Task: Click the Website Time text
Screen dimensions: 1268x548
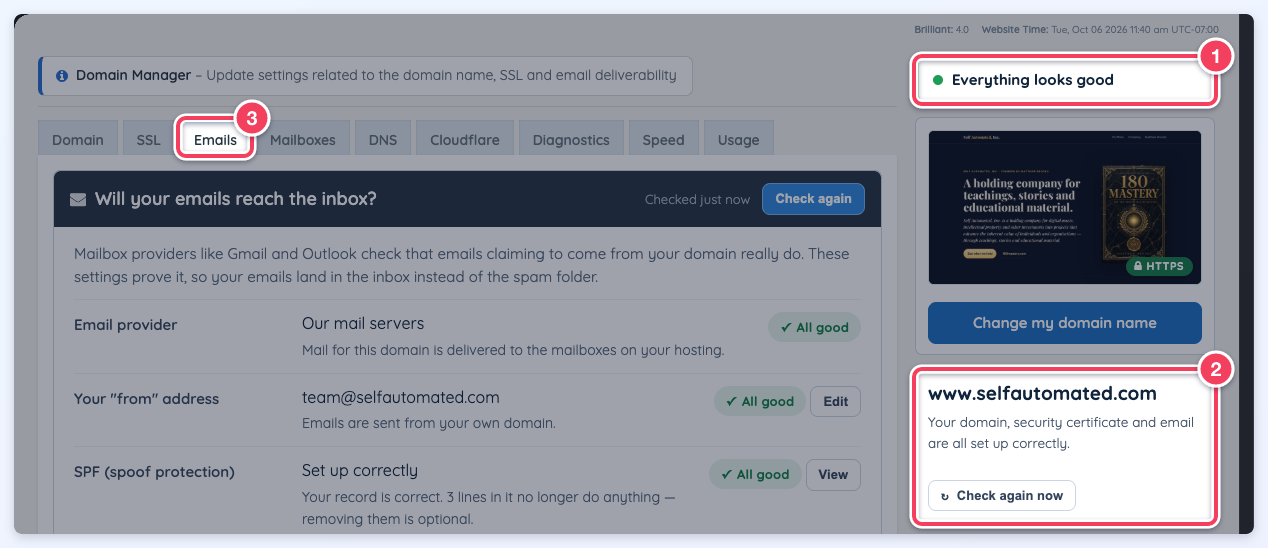Action: click(1100, 30)
